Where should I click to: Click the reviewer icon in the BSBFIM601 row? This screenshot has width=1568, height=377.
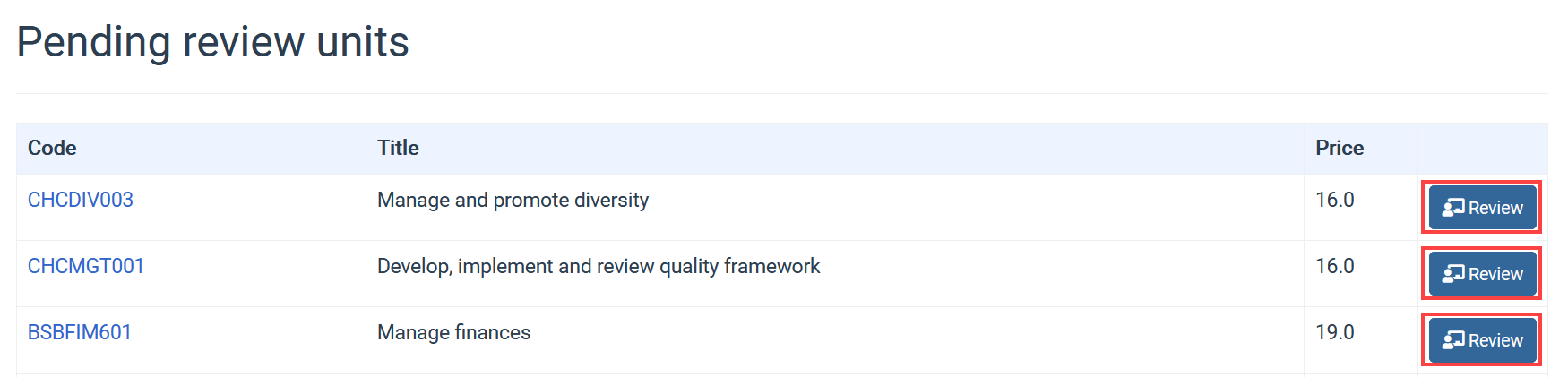click(x=1452, y=340)
